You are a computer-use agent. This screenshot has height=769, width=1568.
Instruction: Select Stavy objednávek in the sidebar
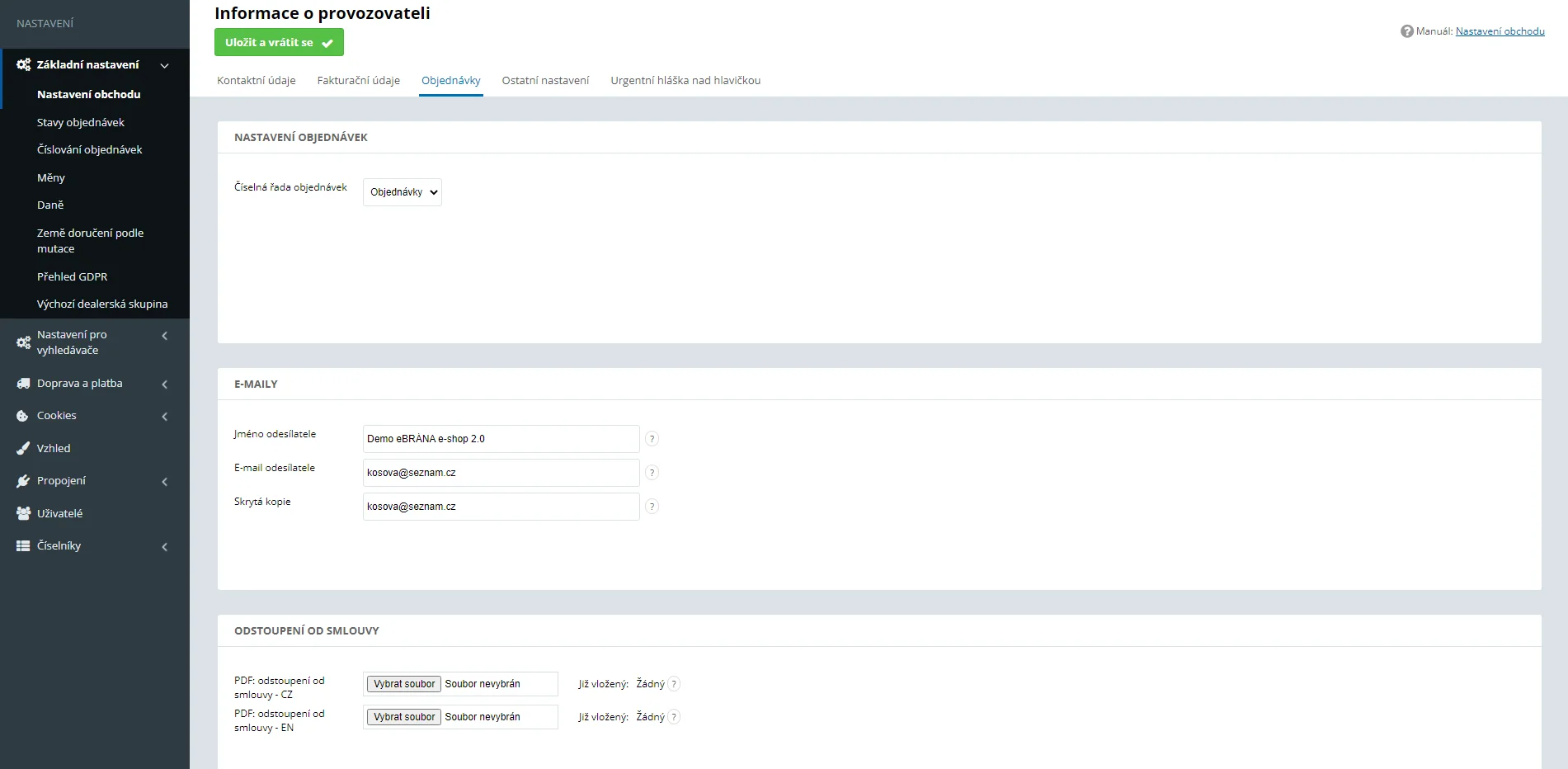click(81, 122)
